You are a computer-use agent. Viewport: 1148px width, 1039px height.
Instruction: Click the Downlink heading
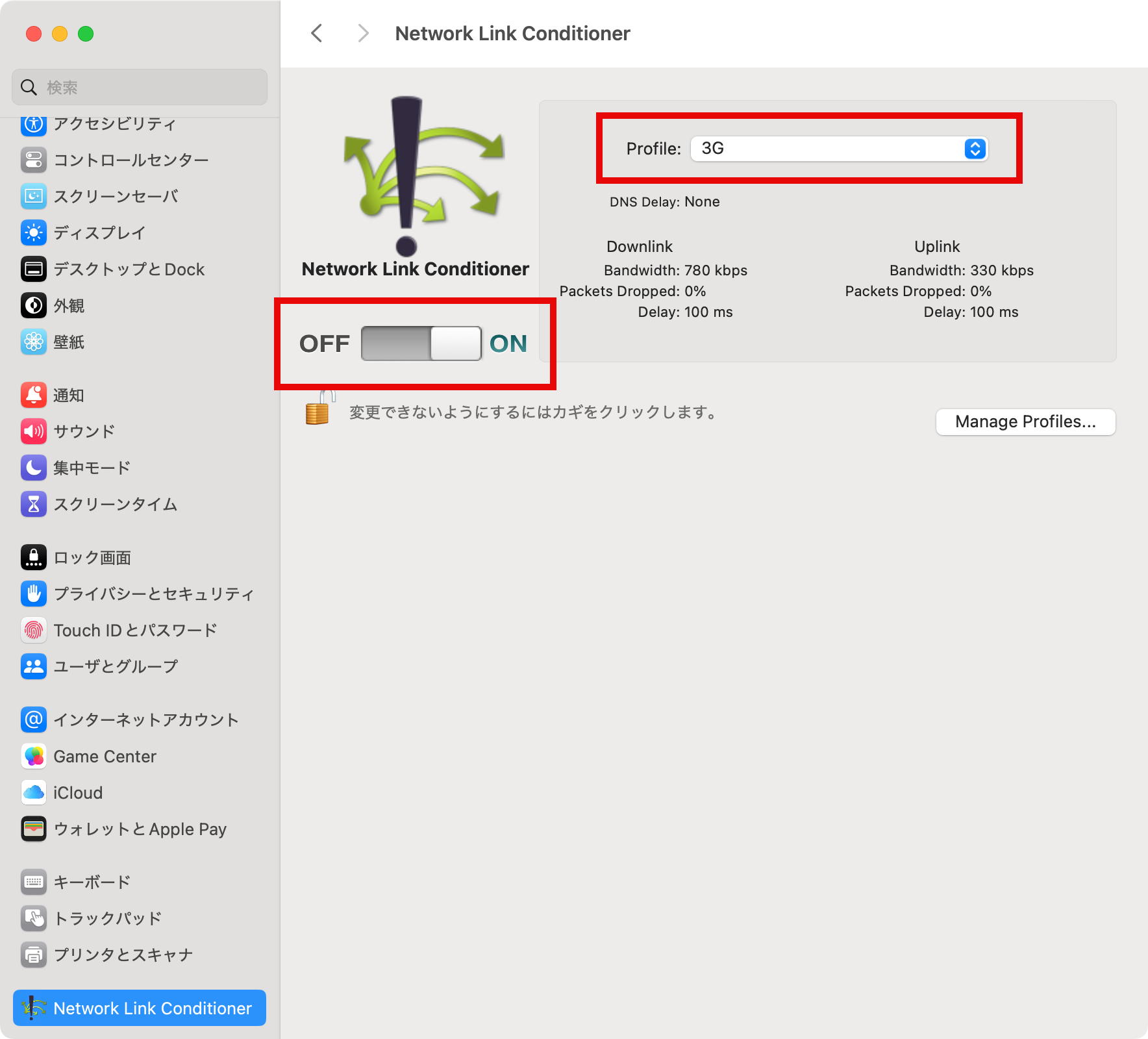(640, 247)
